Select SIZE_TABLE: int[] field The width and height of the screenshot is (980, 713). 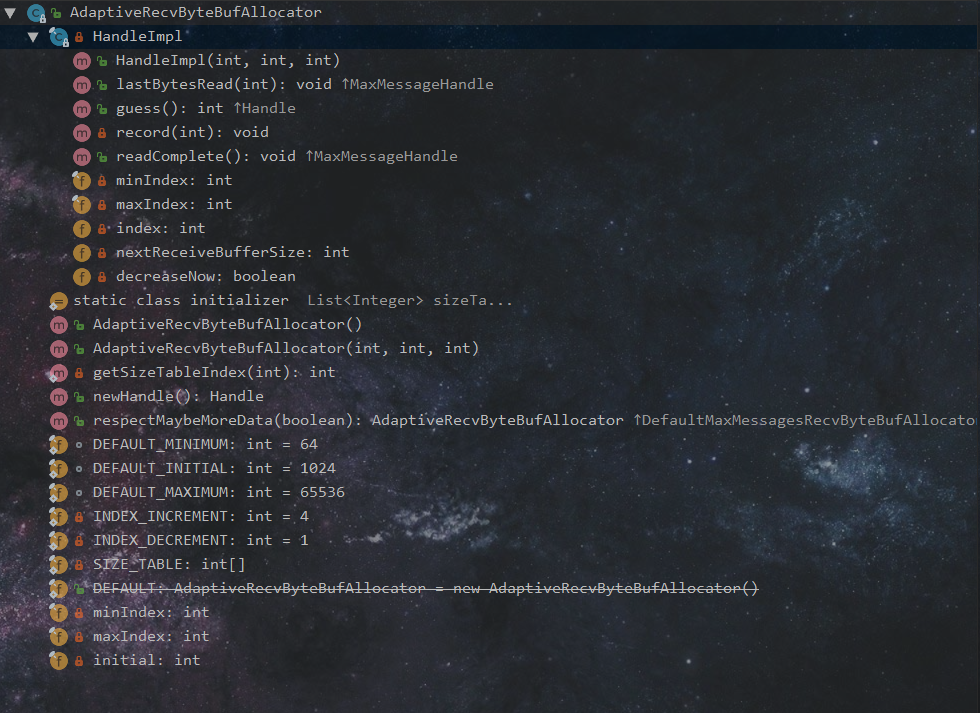[169, 565]
